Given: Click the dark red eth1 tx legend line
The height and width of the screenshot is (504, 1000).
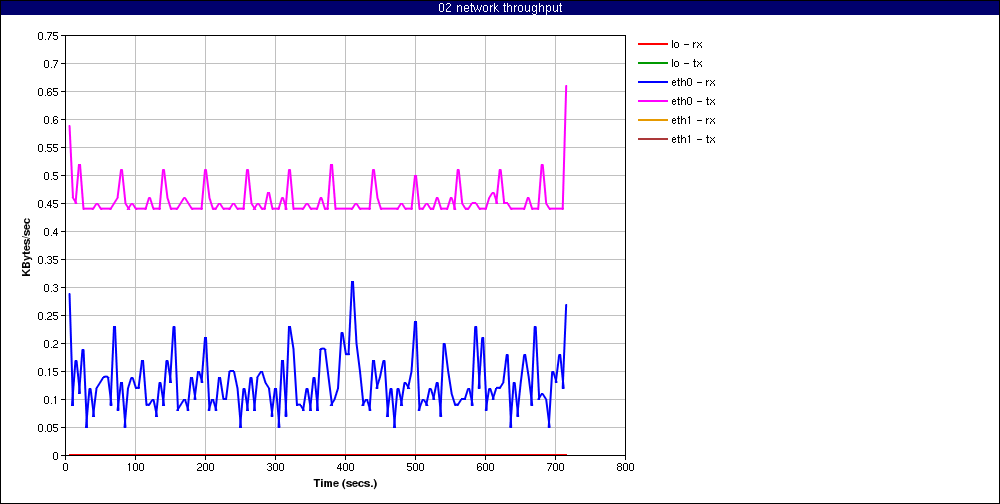Looking at the screenshot, I should pyautogui.click(x=651, y=138).
